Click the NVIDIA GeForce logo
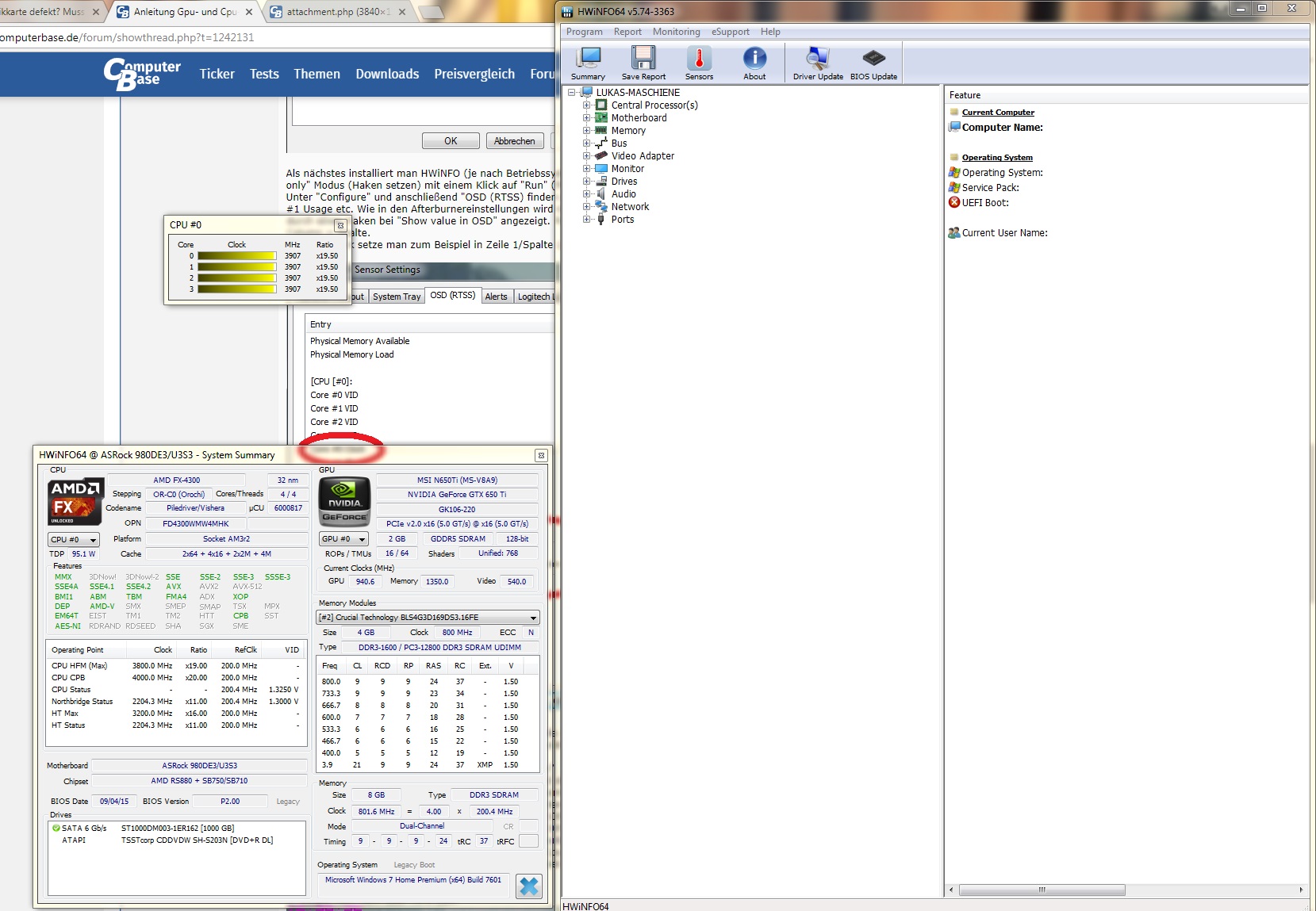This screenshot has width=1316, height=911. (x=344, y=502)
